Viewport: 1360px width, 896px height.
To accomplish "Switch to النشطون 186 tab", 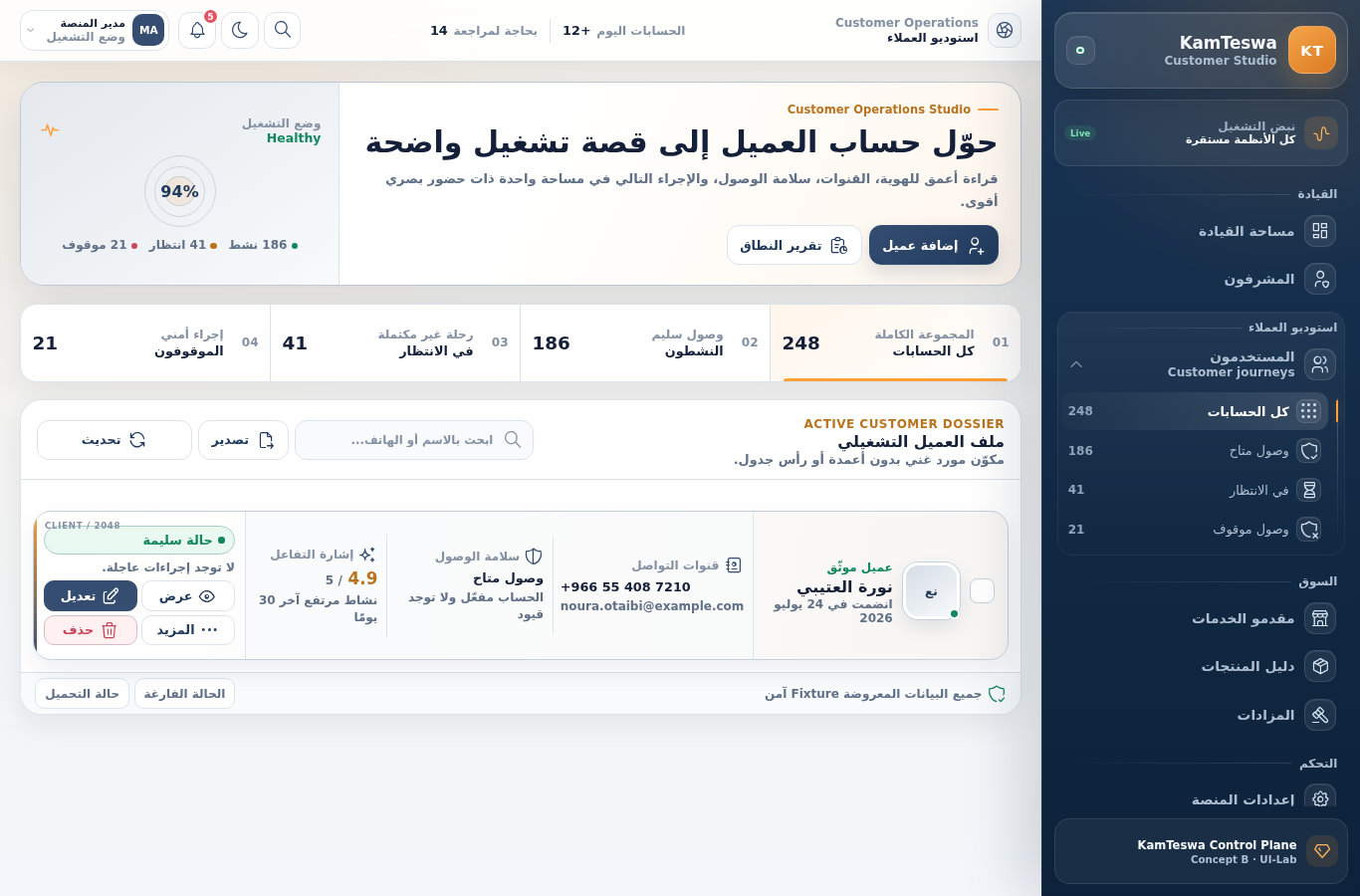I will 645,342.
